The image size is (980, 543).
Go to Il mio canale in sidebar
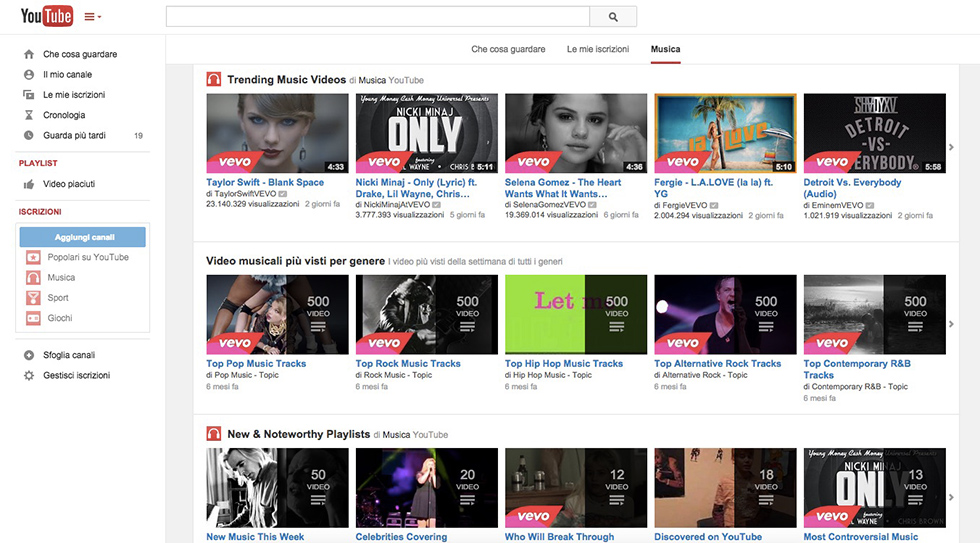[x=67, y=75]
